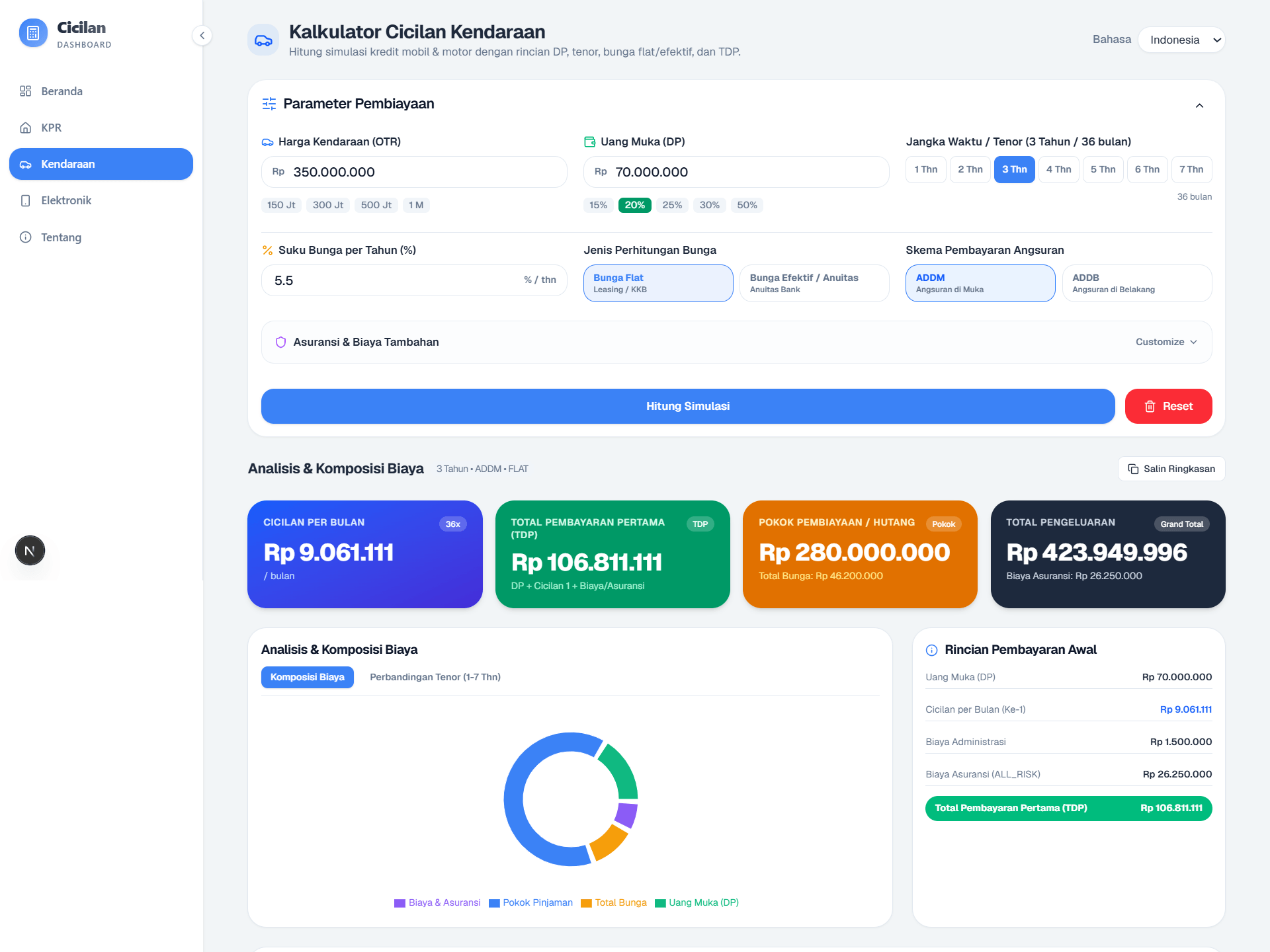1270x952 pixels.
Task: Click the orange Total Bunga legend swatch
Action: pos(586,903)
